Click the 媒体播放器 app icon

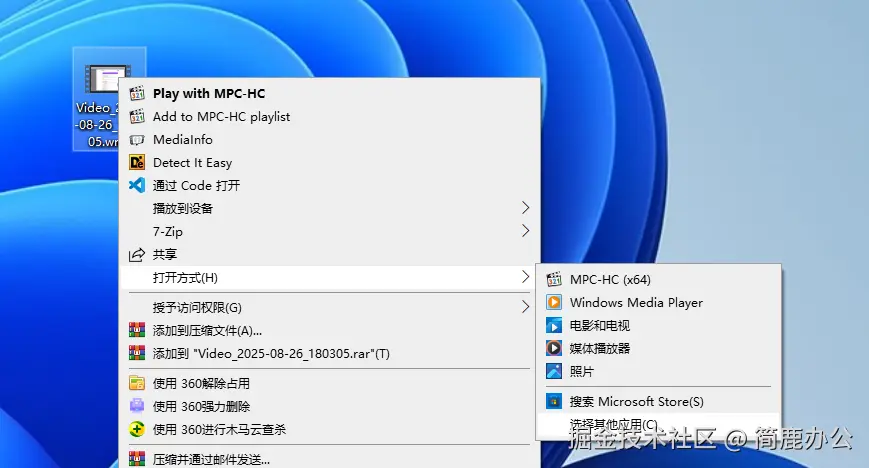[x=554, y=348]
